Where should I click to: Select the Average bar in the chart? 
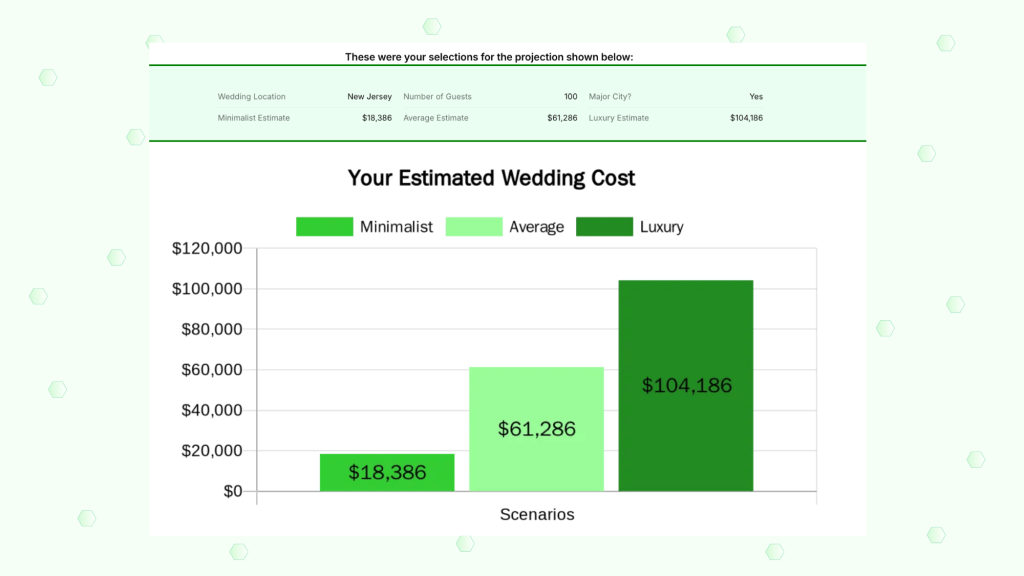pyautogui.click(x=537, y=429)
